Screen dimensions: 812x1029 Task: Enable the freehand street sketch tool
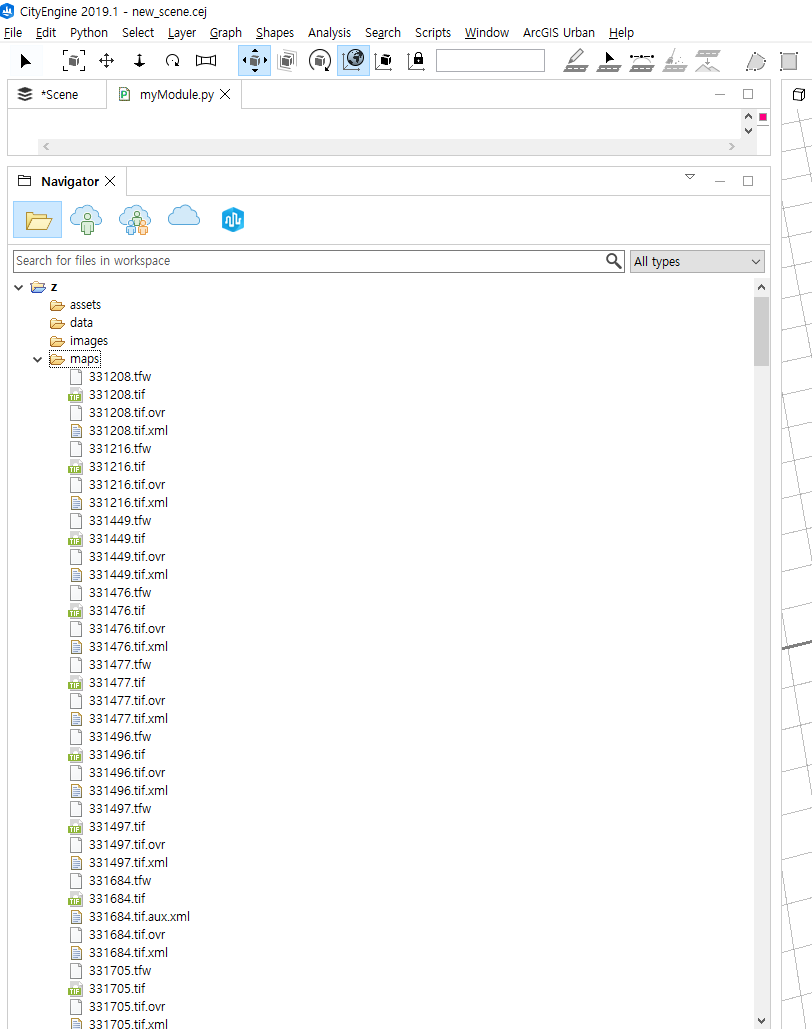click(576, 60)
